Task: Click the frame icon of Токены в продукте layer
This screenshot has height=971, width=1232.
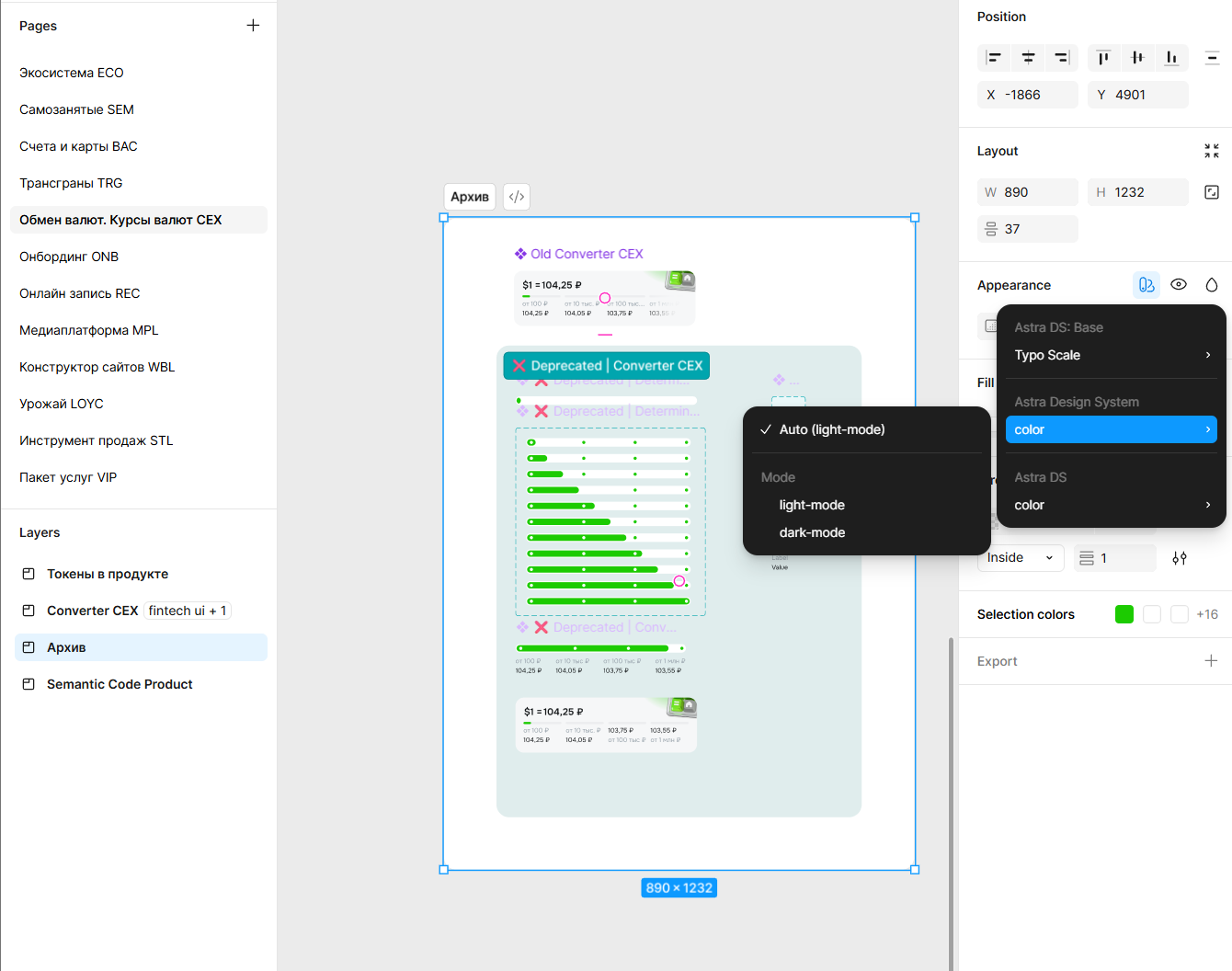Action: [29, 574]
